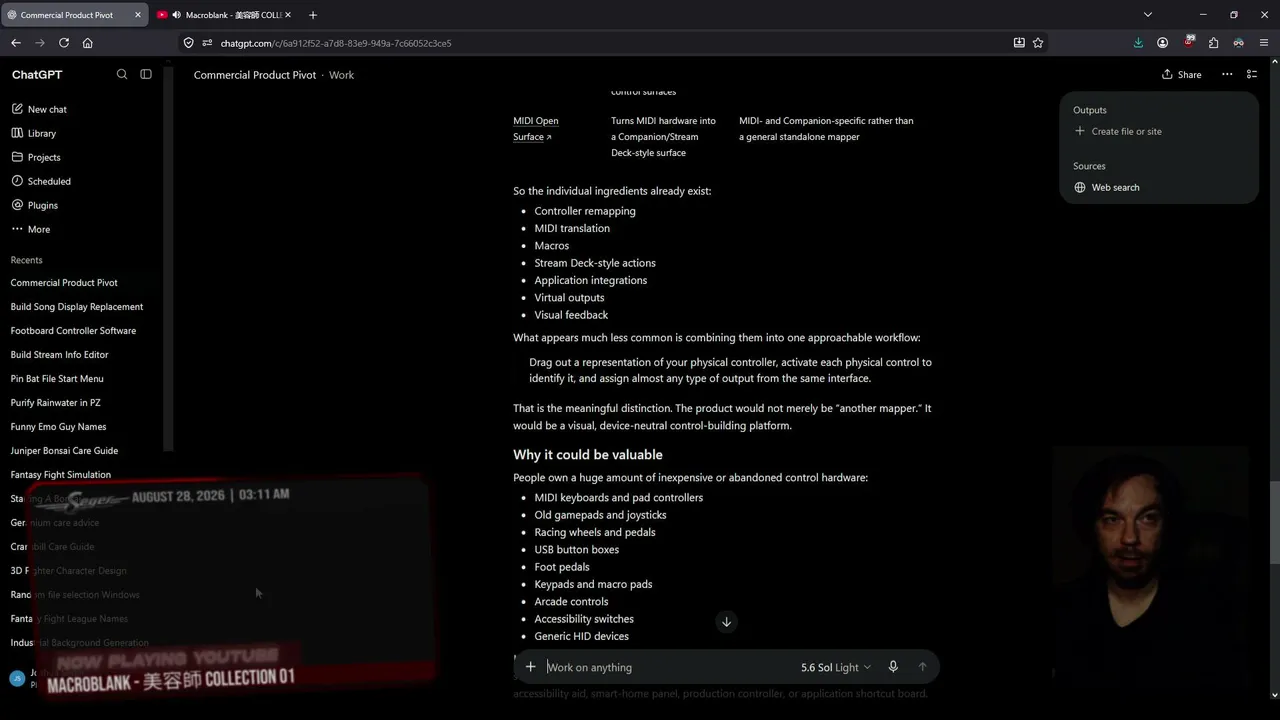Open the Library section

42,133
